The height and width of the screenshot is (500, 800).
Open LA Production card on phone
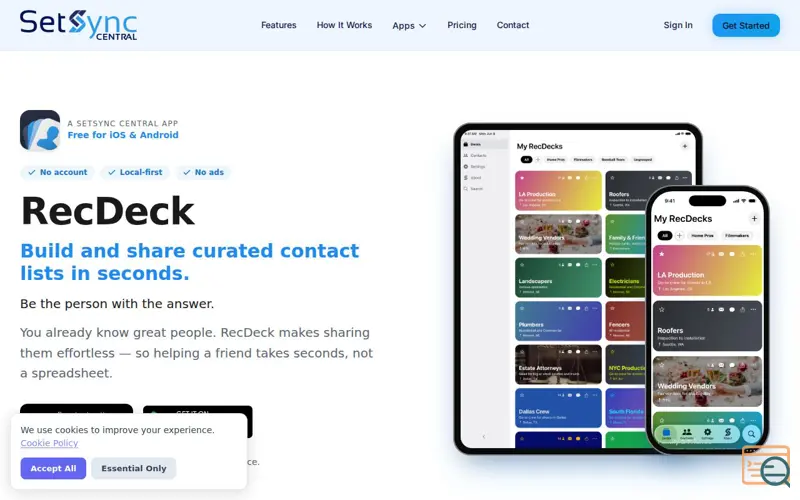click(707, 270)
